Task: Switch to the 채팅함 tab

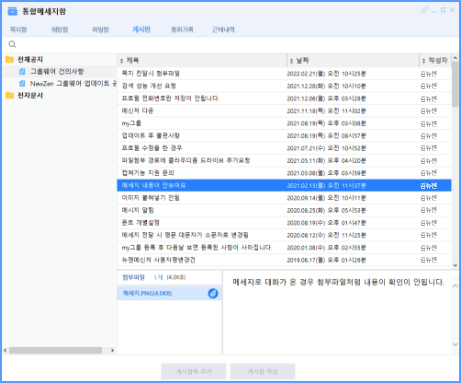Action: (x=59, y=29)
